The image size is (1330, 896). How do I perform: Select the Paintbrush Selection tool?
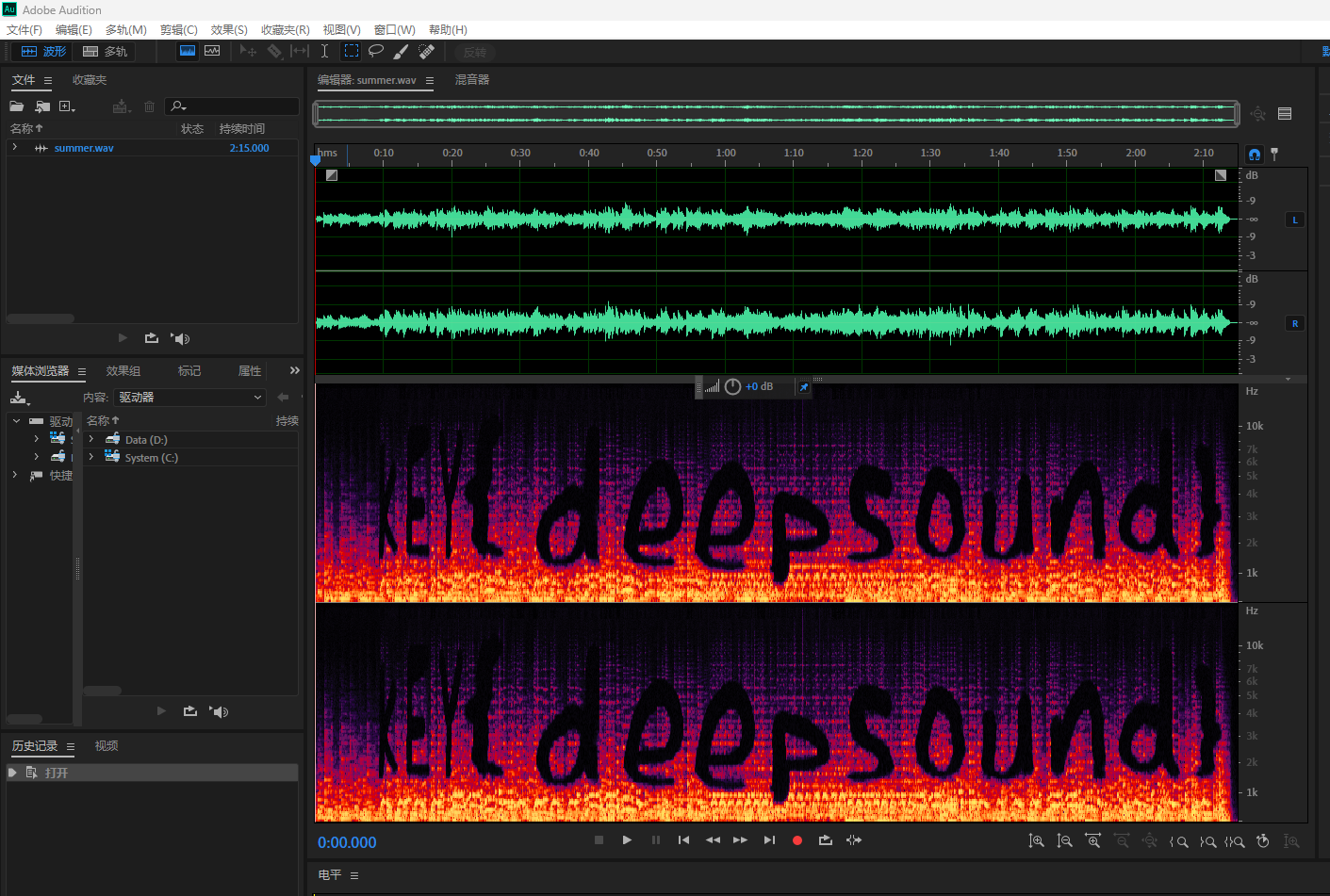(401, 51)
